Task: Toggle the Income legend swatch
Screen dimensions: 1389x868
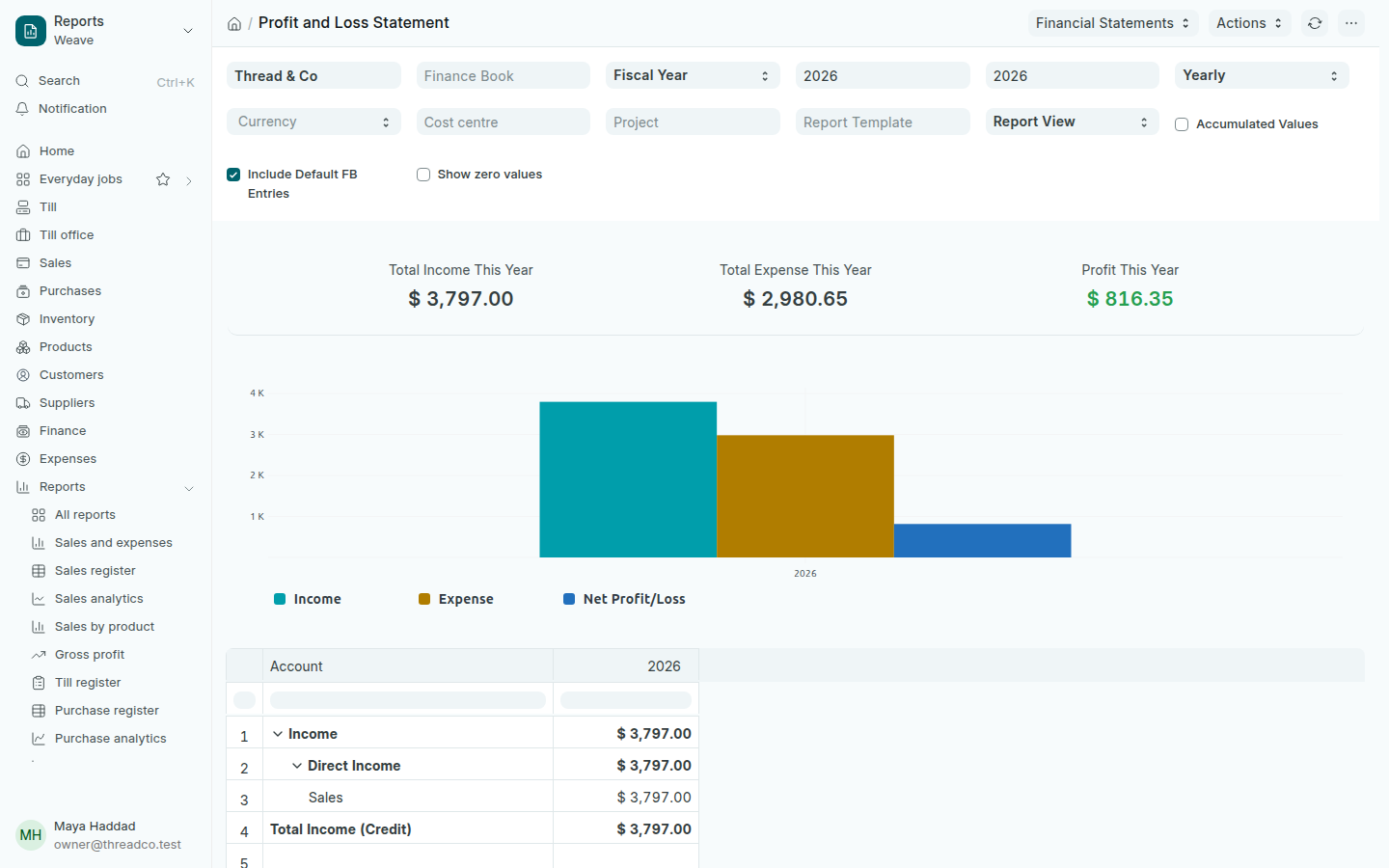Action: click(x=280, y=599)
